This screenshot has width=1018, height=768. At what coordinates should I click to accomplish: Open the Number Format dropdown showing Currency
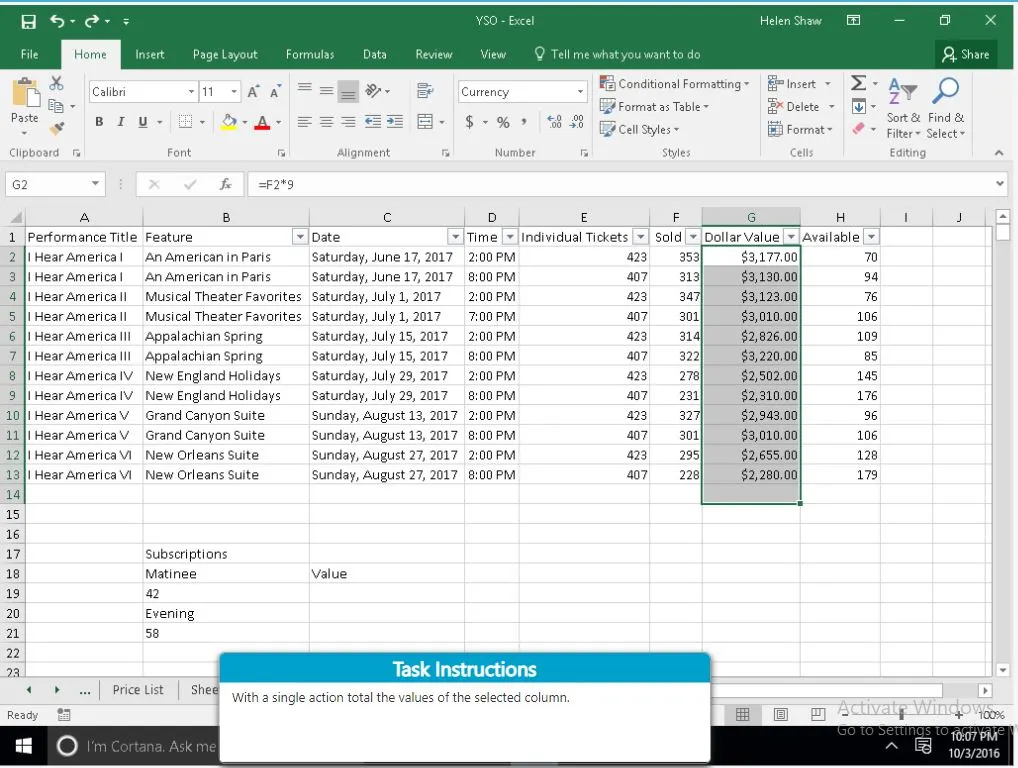522,91
